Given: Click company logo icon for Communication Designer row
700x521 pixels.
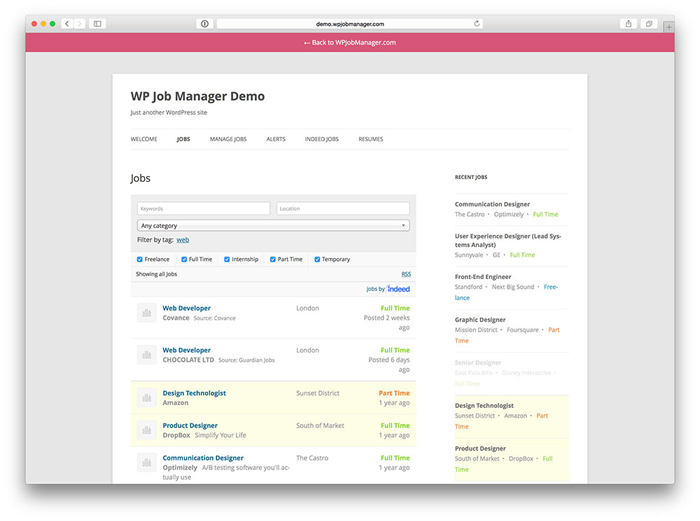Looking at the screenshot, I should click(146, 463).
